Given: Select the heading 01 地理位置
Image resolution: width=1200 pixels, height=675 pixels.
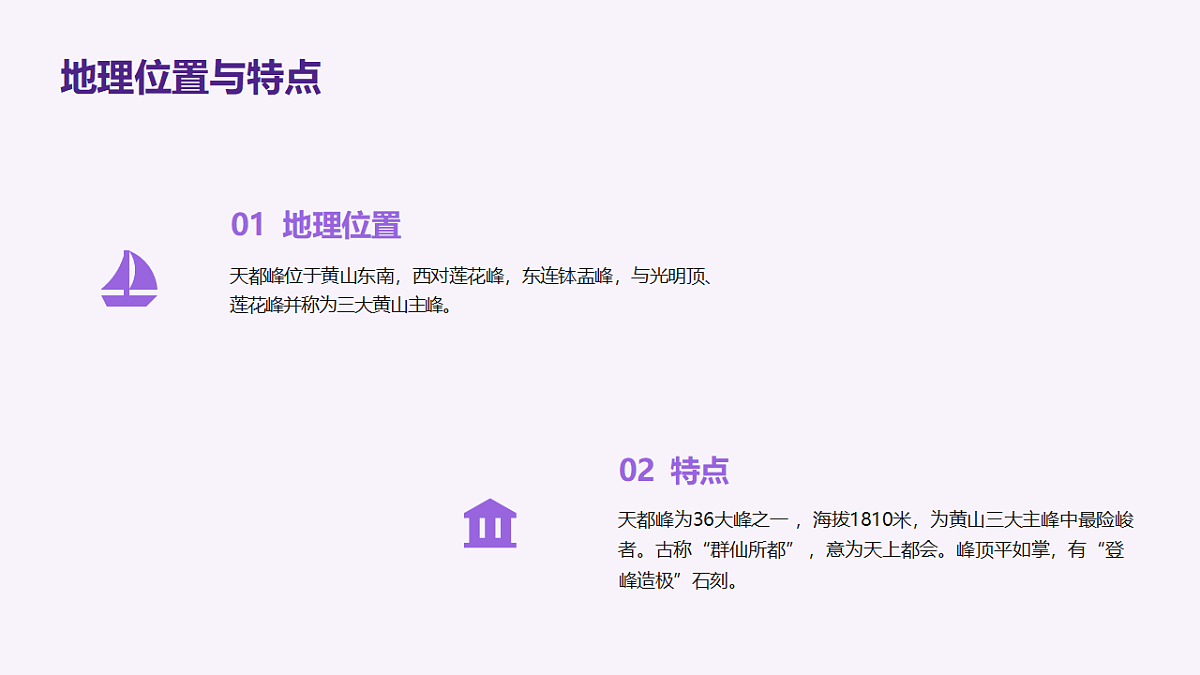Looking at the screenshot, I should (316, 225).
